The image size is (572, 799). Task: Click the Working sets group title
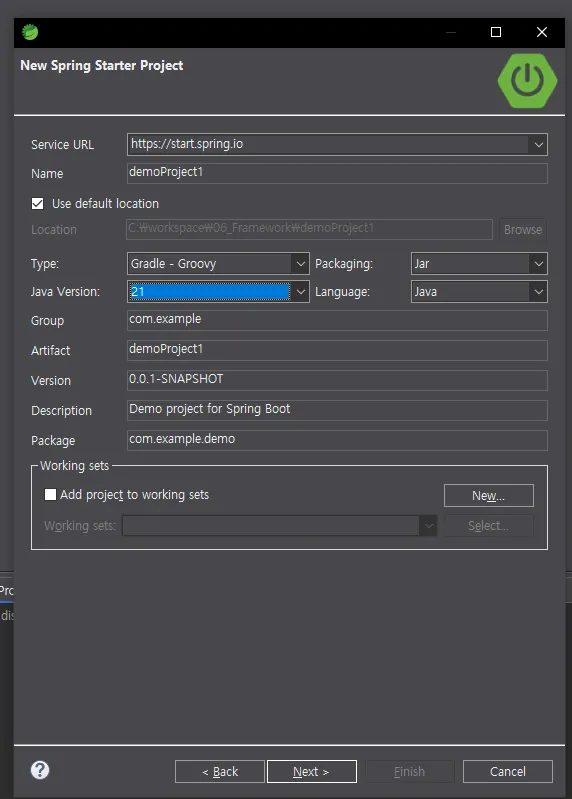pos(74,466)
